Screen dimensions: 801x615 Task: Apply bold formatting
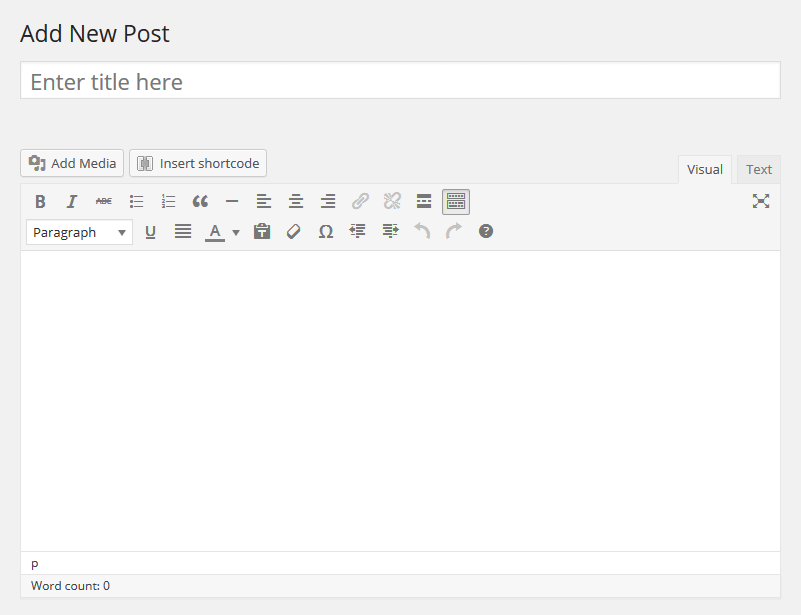click(x=40, y=201)
